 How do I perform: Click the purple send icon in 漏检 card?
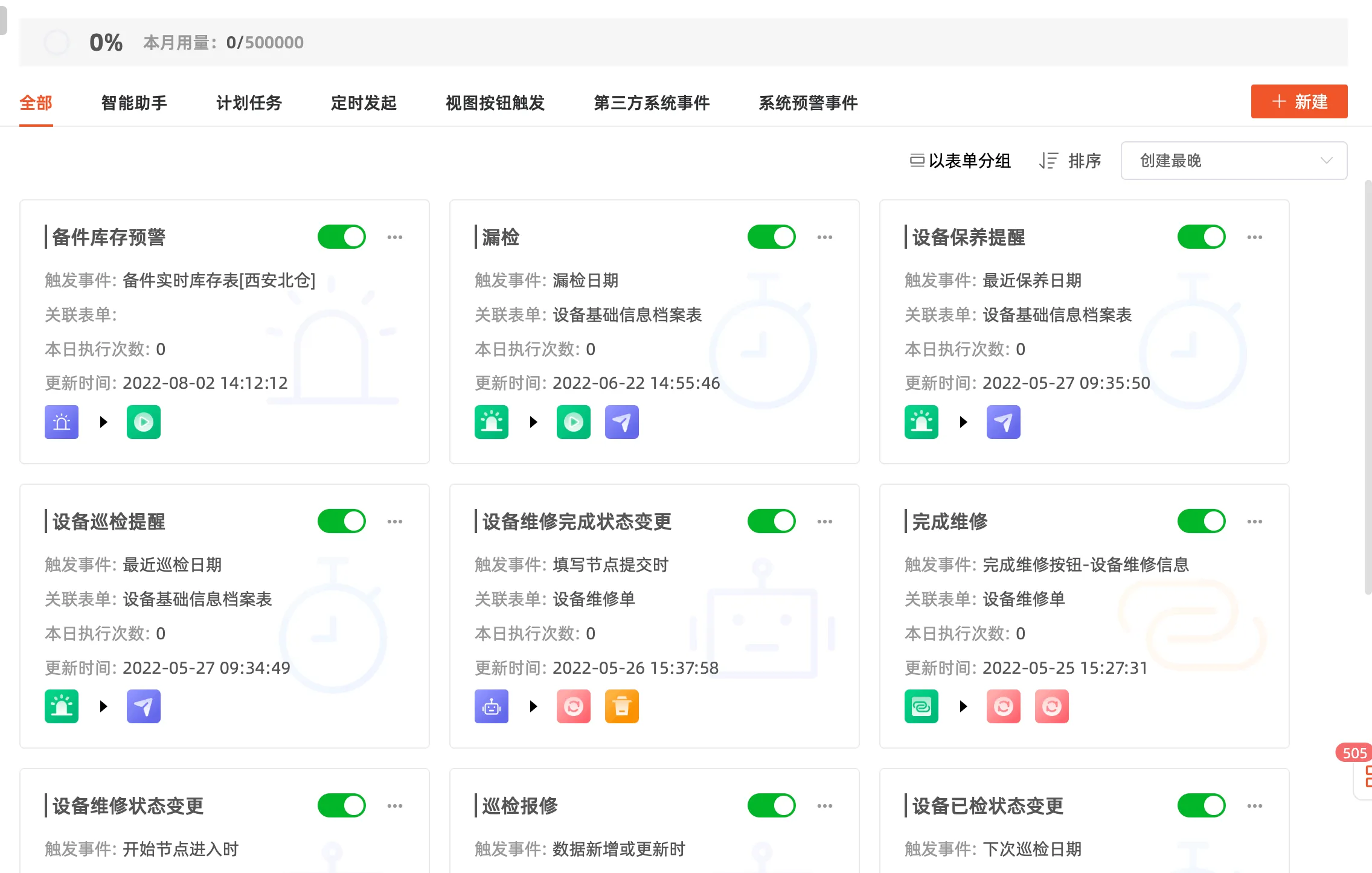coord(621,421)
